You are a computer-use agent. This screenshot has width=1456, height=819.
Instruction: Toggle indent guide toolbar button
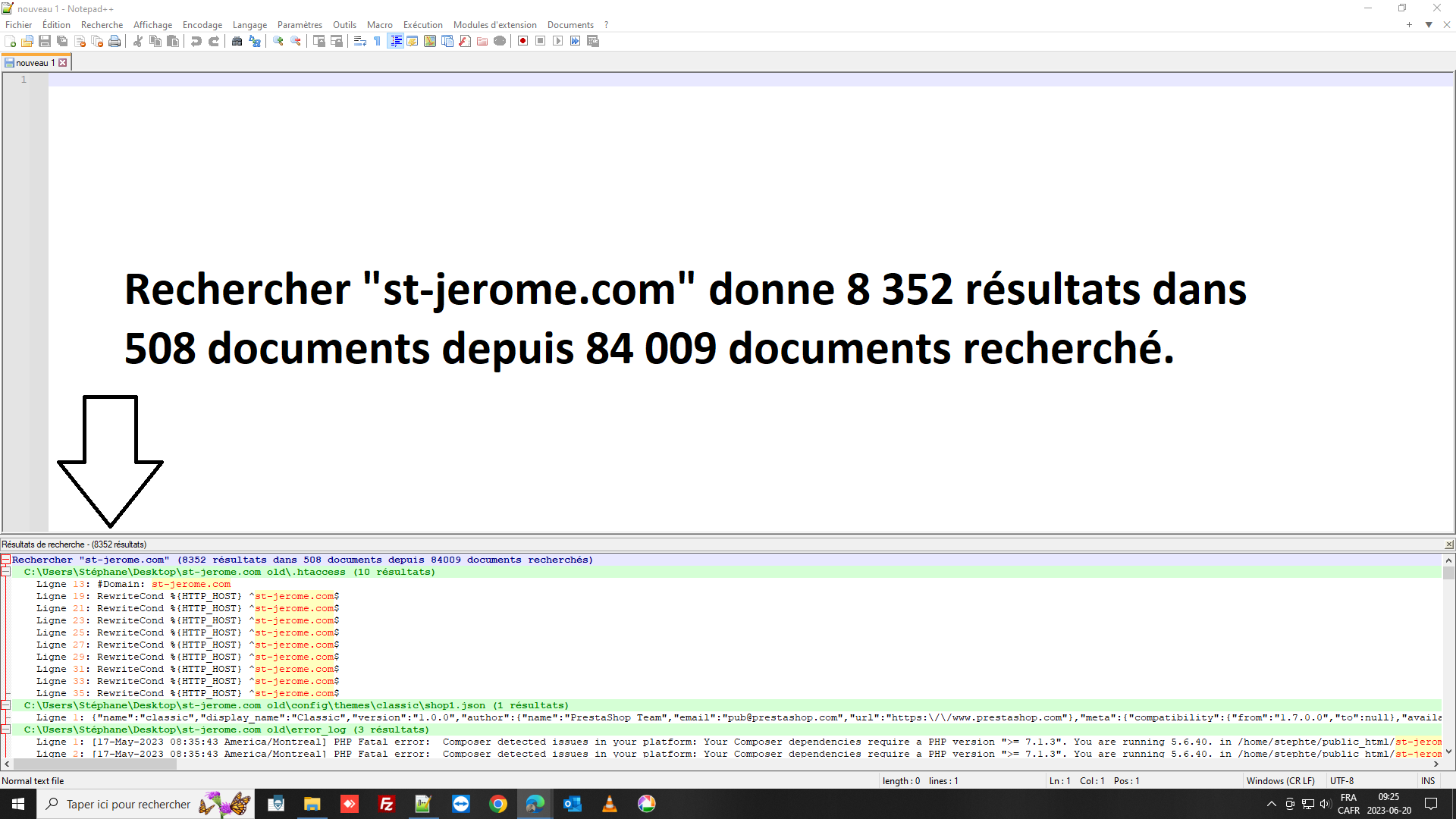click(x=395, y=41)
